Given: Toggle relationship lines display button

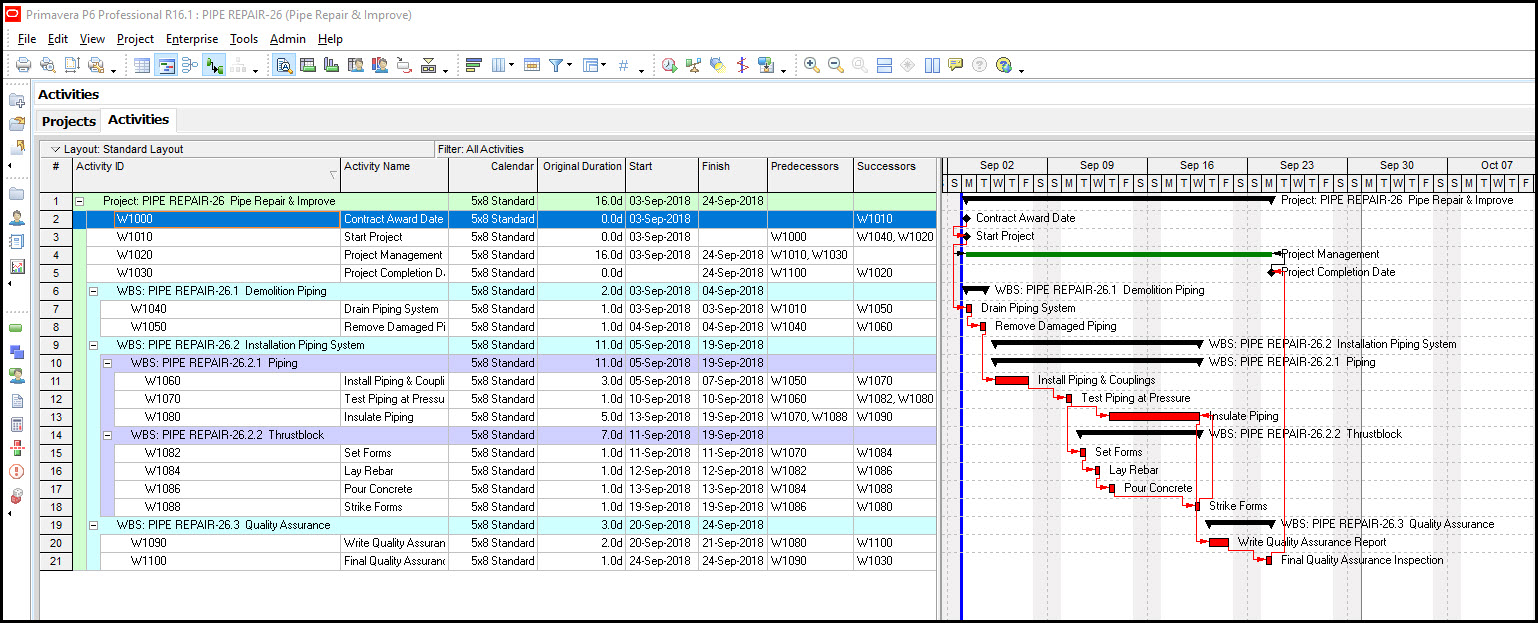Looking at the screenshot, I should pos(214,65).
